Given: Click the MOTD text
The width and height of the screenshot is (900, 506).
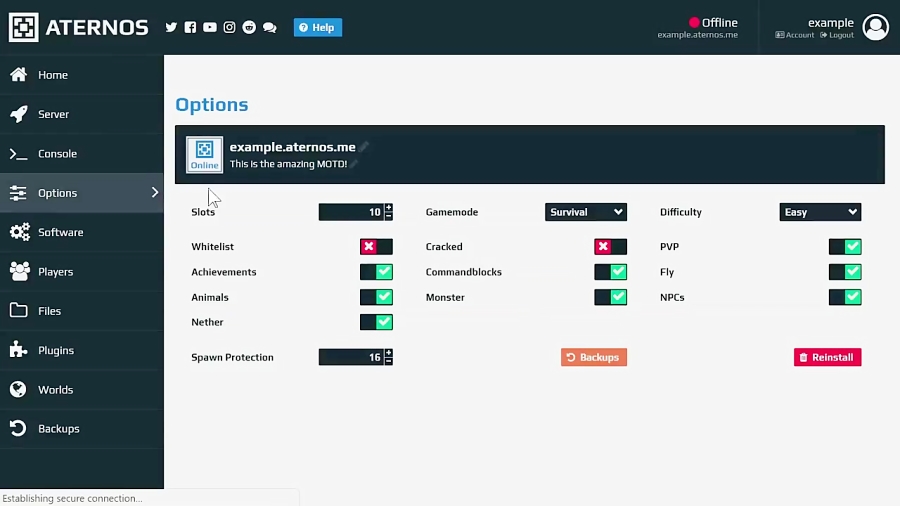Looking at the screenshot, I should coord(288,164).
